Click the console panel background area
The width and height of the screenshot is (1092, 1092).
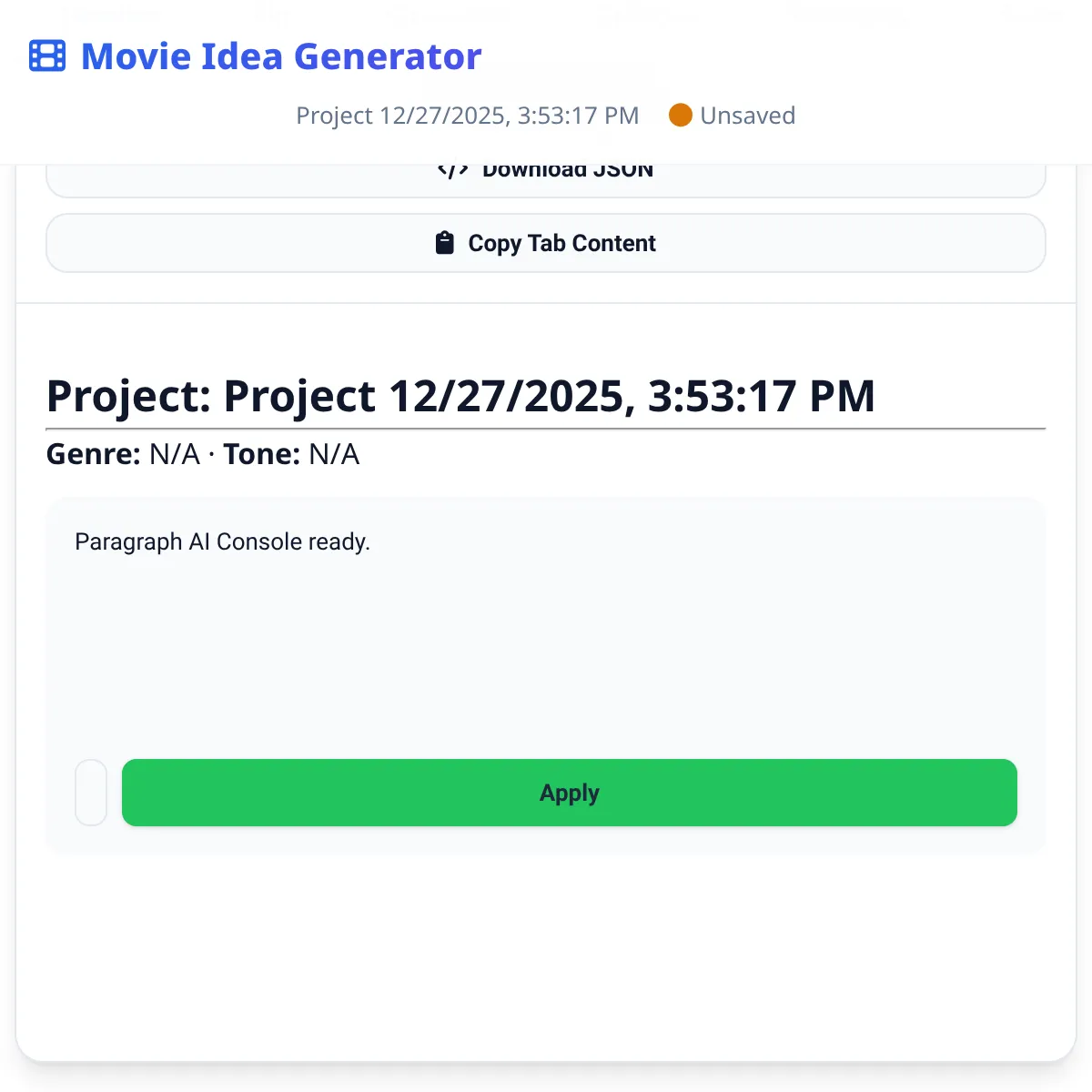point(546,673)
